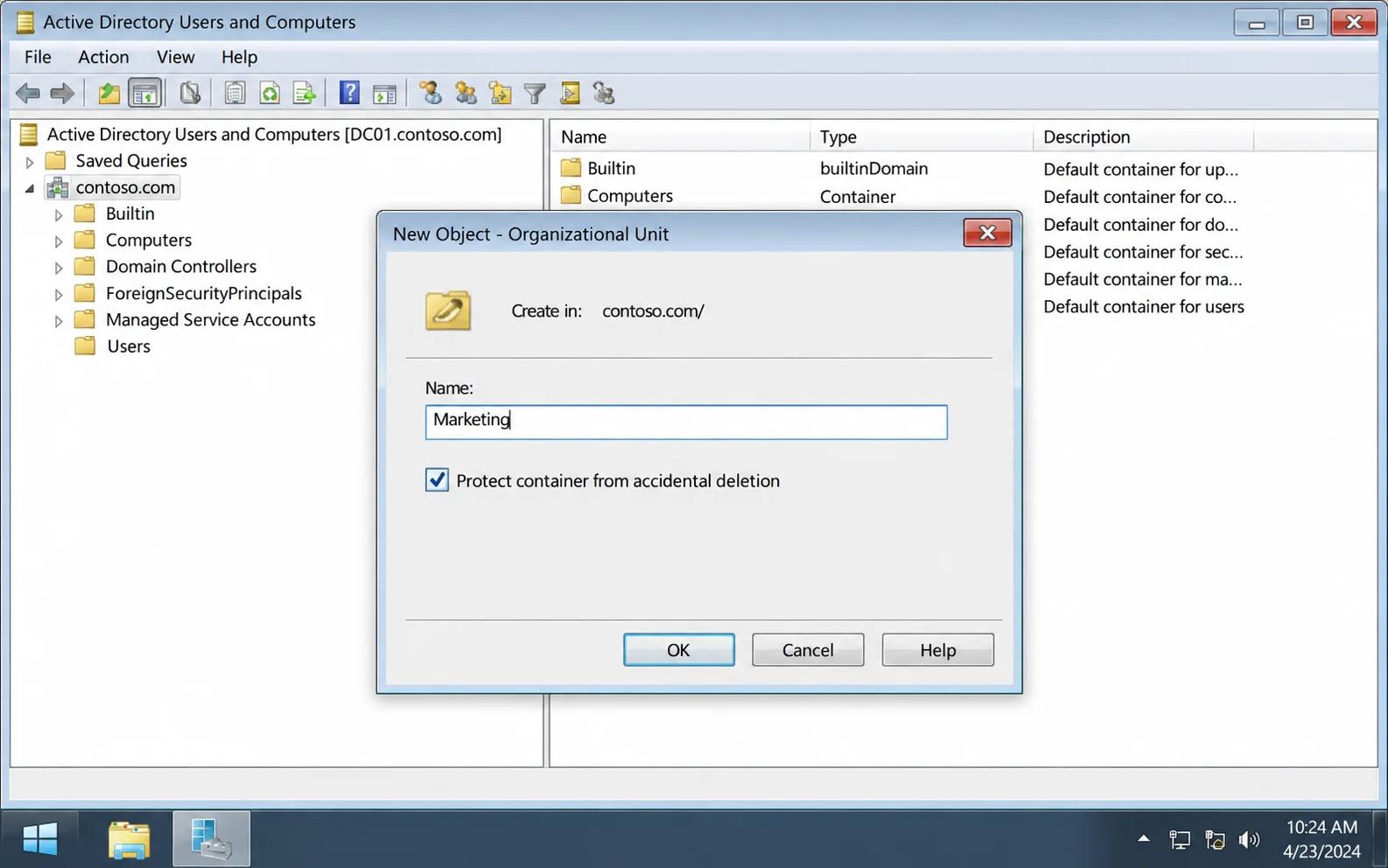Expand the ForeignSecurityPrincipals tree node

tap(59, 295)
